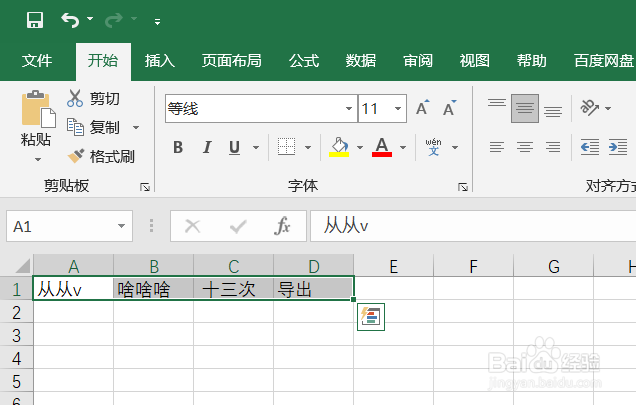The height and width of the screenshot is (405, 636).
Task: Switch to the 开始 tab
Action: point(103,61)
